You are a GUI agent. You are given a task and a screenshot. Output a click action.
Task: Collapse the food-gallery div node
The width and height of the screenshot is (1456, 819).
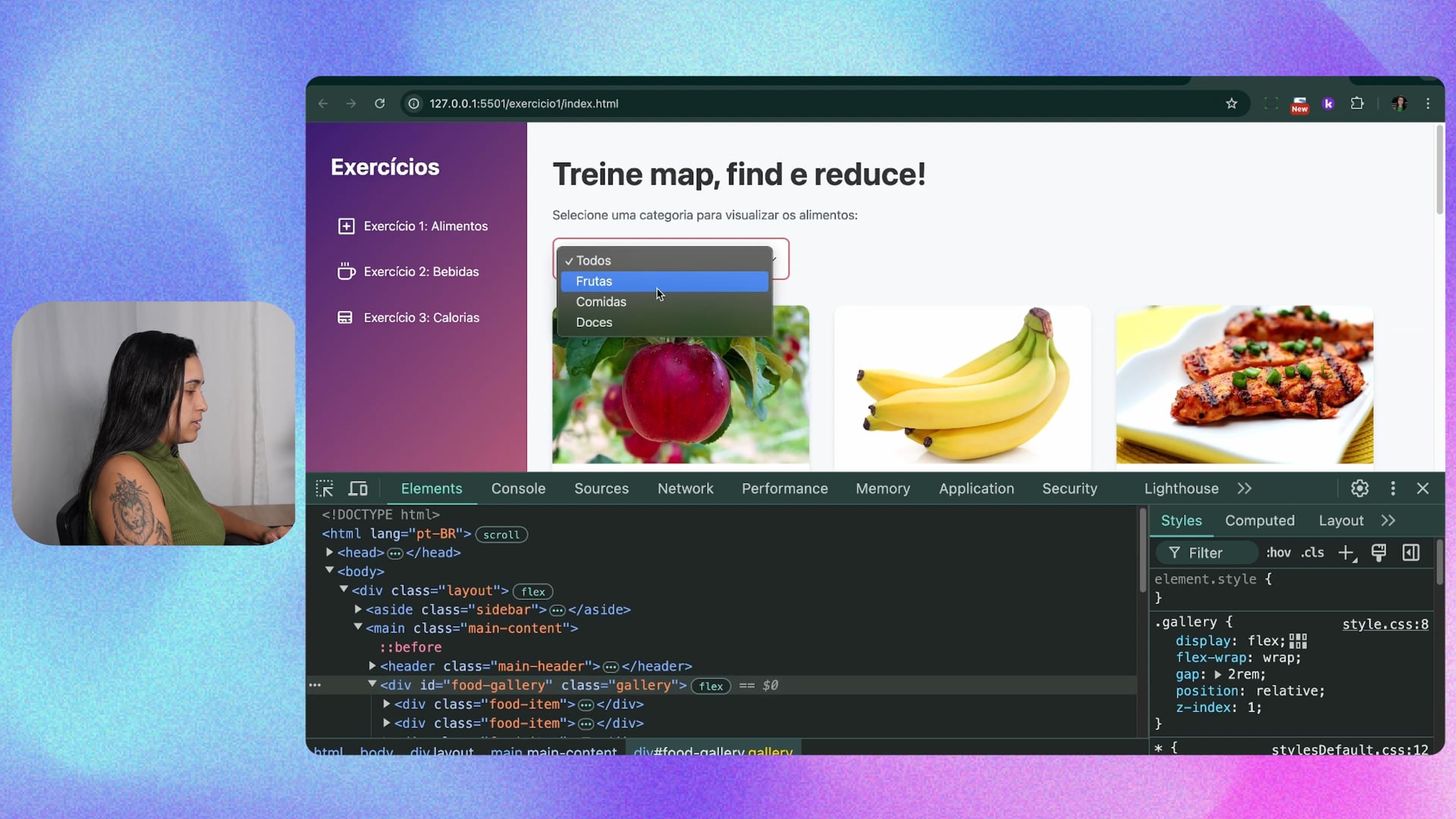(x=372, y=685)
